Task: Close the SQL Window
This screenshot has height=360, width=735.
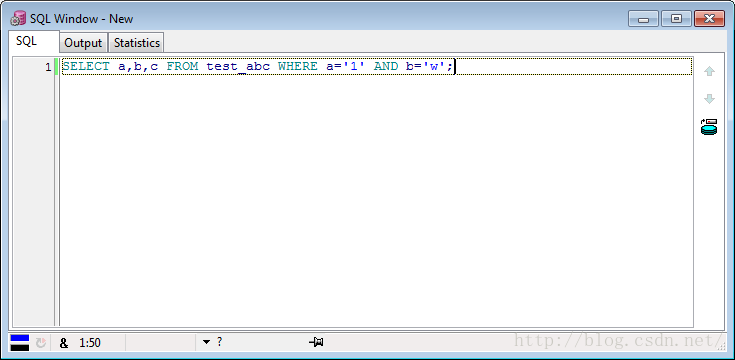Action: [x=709, y=19]
